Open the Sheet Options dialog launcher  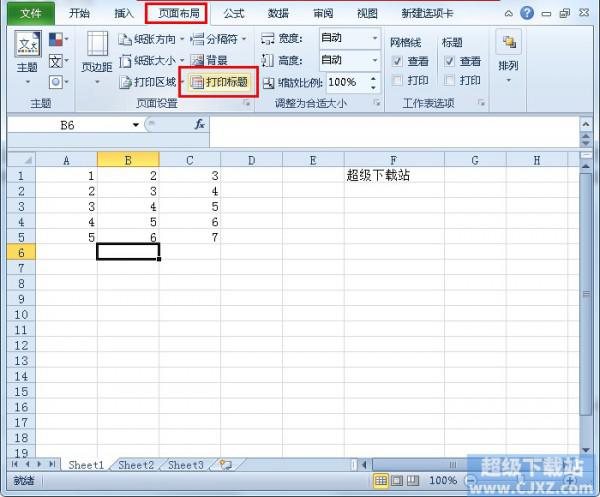point(481,103)
